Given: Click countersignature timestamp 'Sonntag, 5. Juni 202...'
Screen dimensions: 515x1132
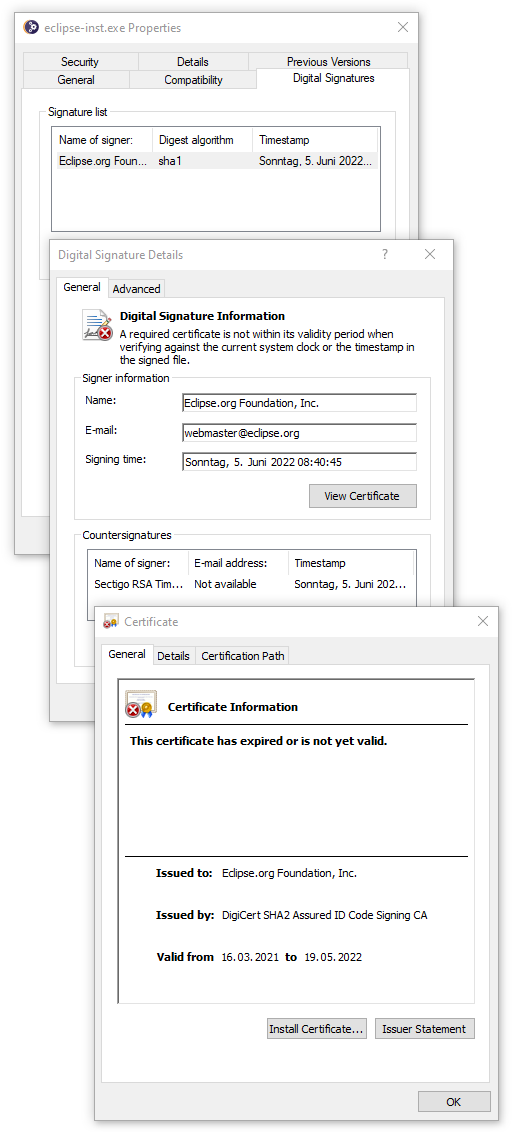Looking at the screenshot, I should (x=350, y=584).
